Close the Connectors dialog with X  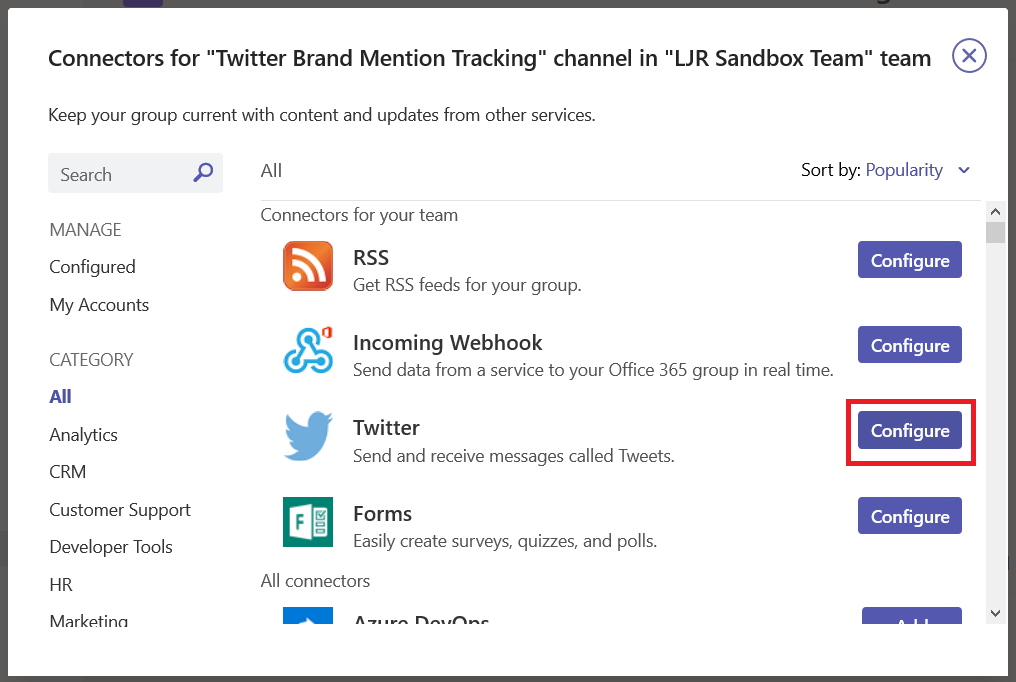click(969, 56)
